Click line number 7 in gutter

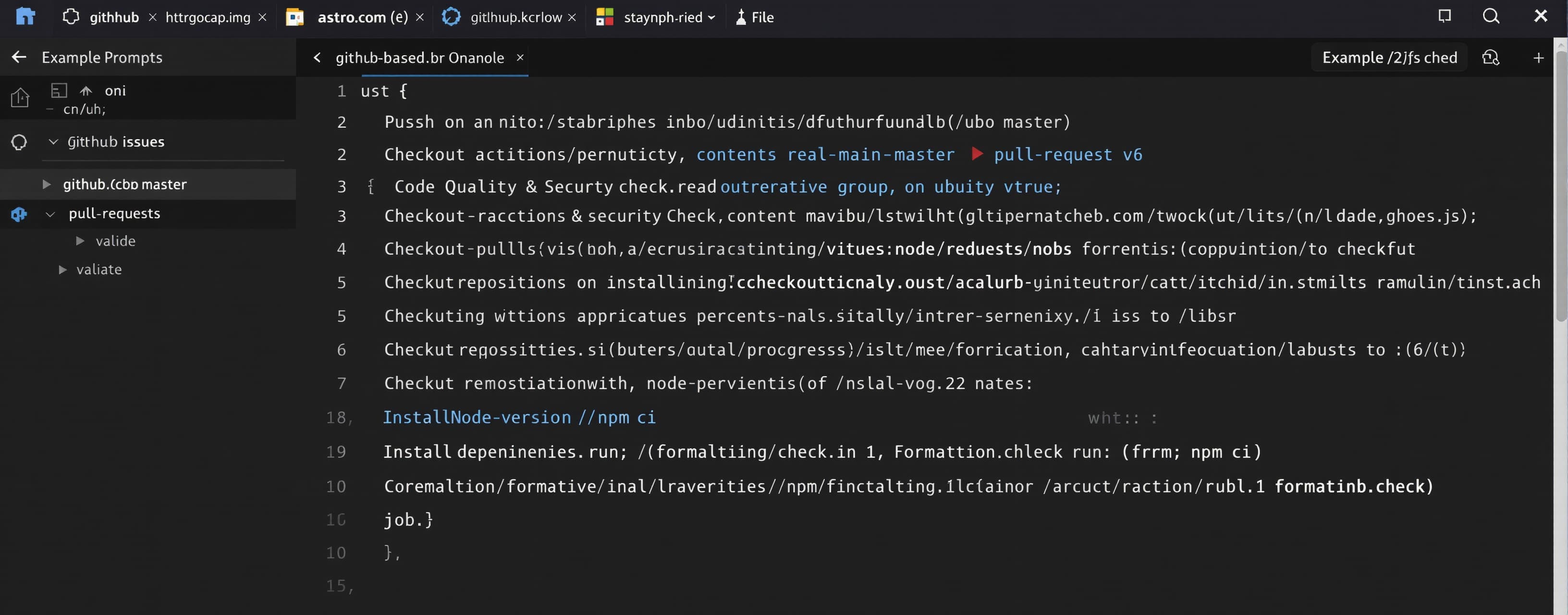click(341, 383)
